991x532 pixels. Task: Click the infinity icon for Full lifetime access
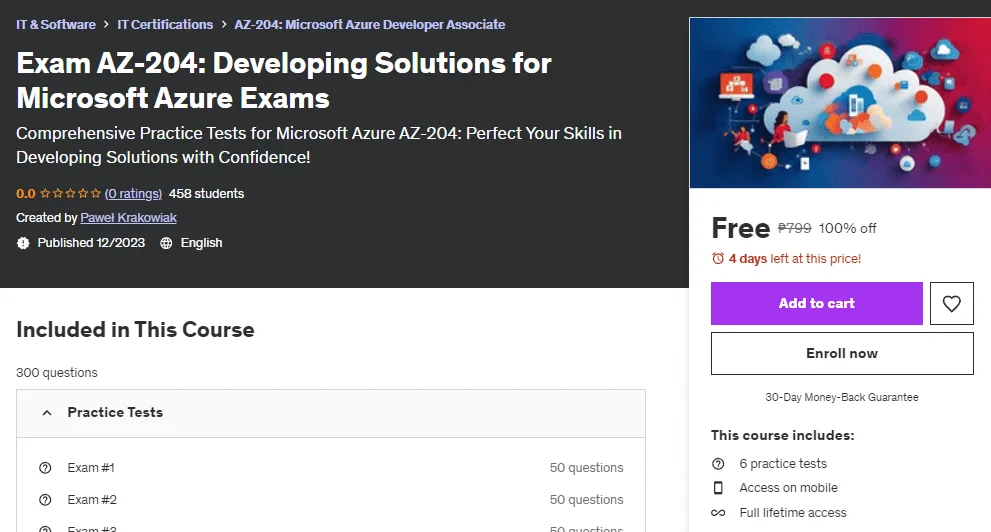point(718,512)
